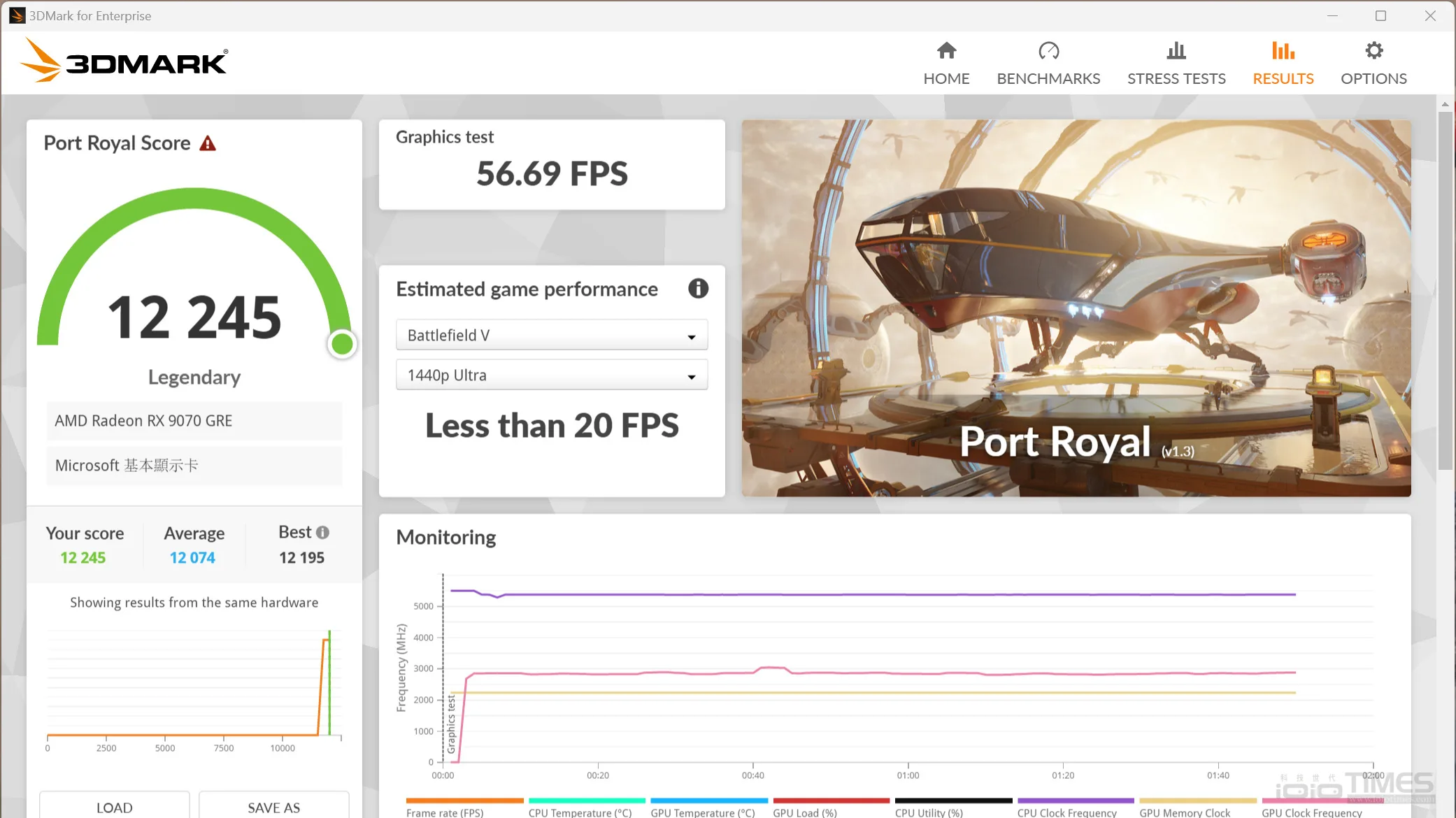The image size is (1456, 818).
Task: Maximize the 3DMark for Enterprise window
Action: [1380, 15]
